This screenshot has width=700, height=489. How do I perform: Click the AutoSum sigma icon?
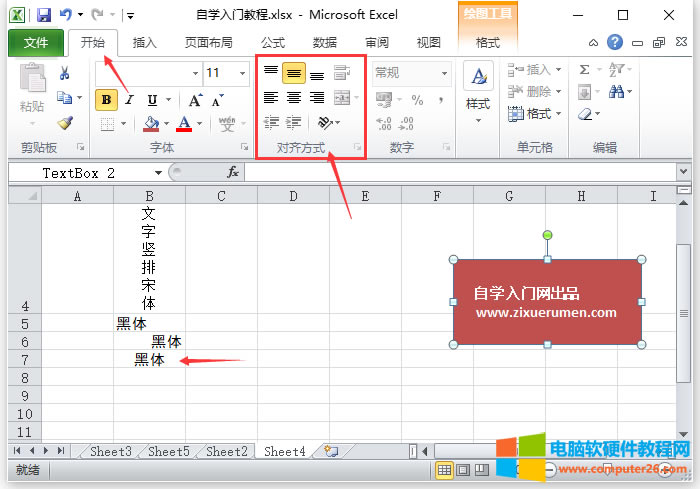click(584, 70)
